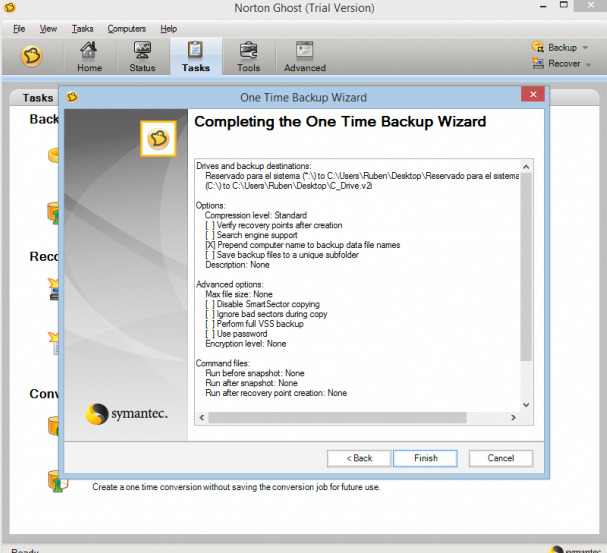Click 'Ignore bad sectors during copy' line

(266, 314)
